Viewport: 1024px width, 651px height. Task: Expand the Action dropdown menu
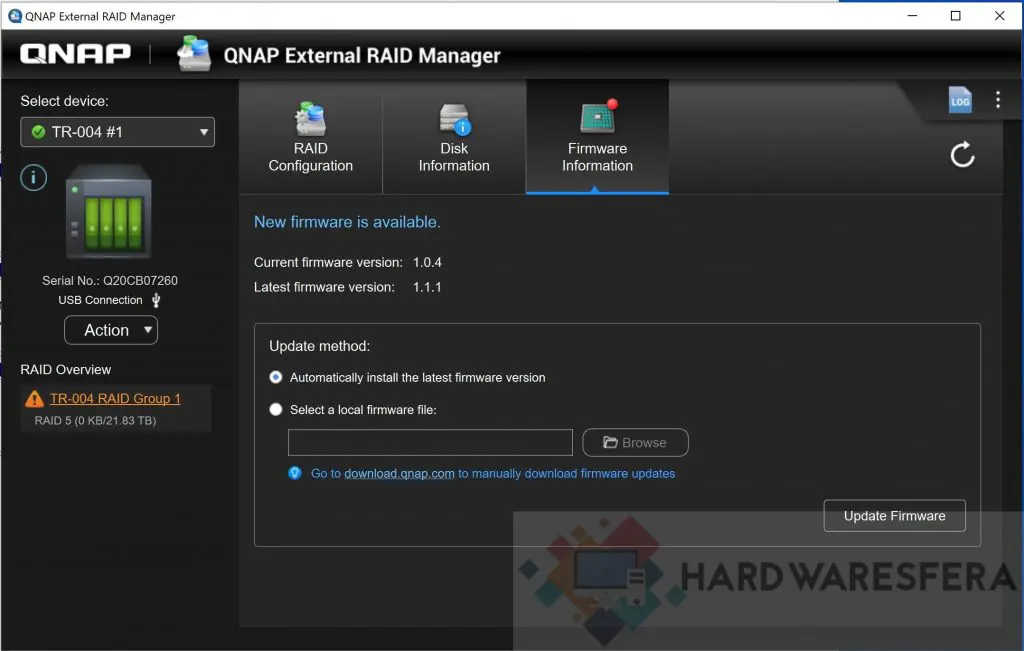(x=111, y=330)
